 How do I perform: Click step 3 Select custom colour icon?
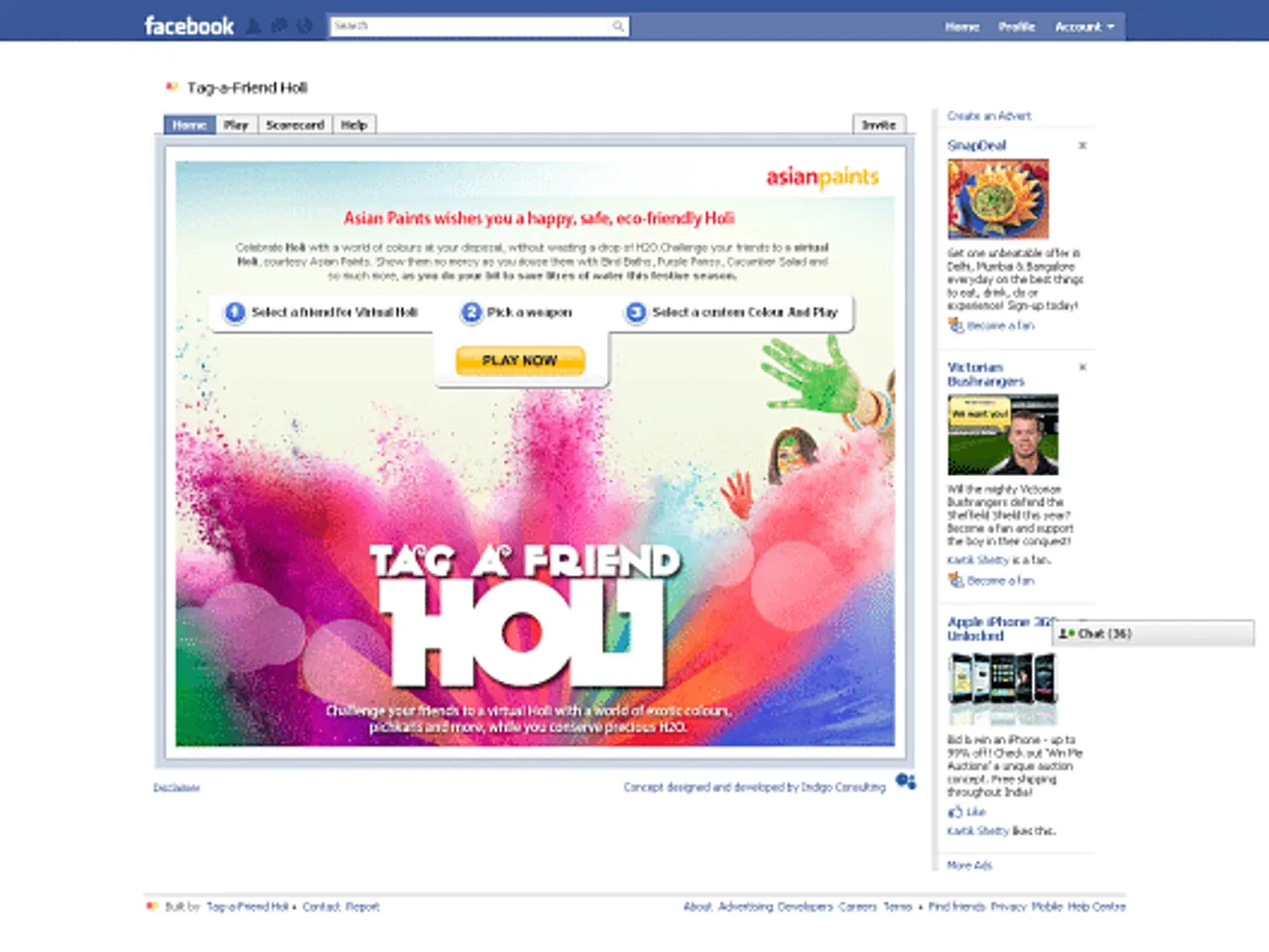635,312
